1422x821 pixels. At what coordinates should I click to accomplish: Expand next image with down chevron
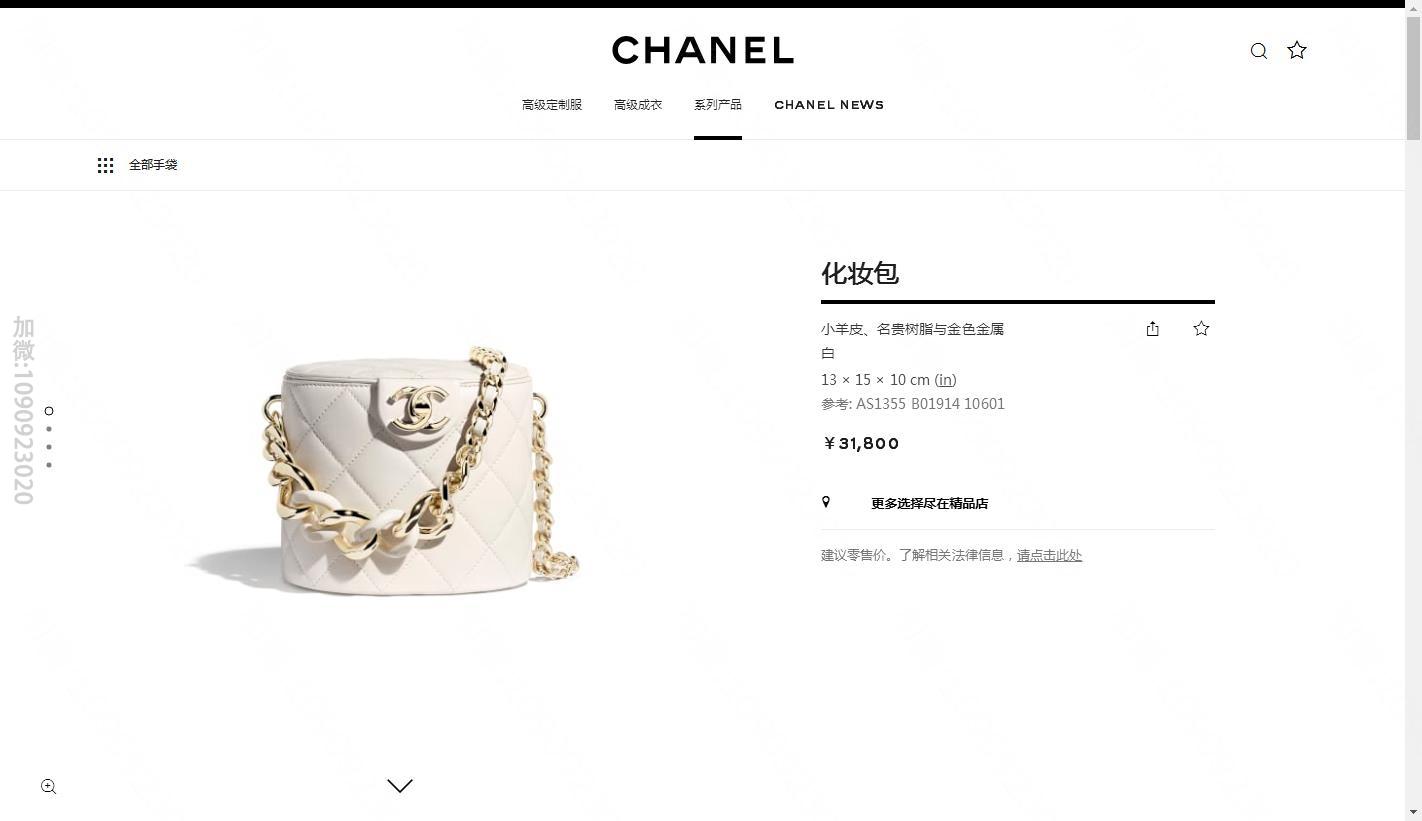400,786
